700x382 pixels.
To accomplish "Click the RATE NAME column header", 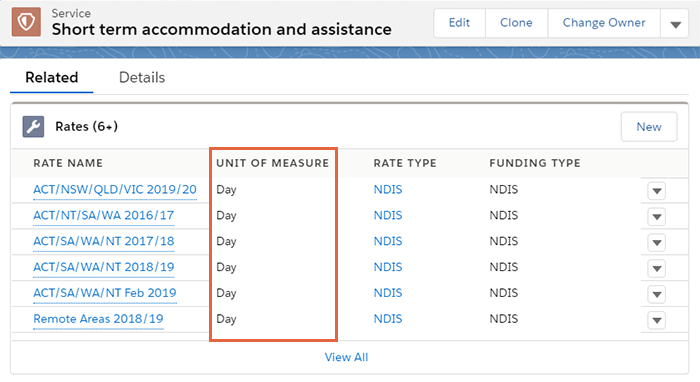I will pos(68,163).
